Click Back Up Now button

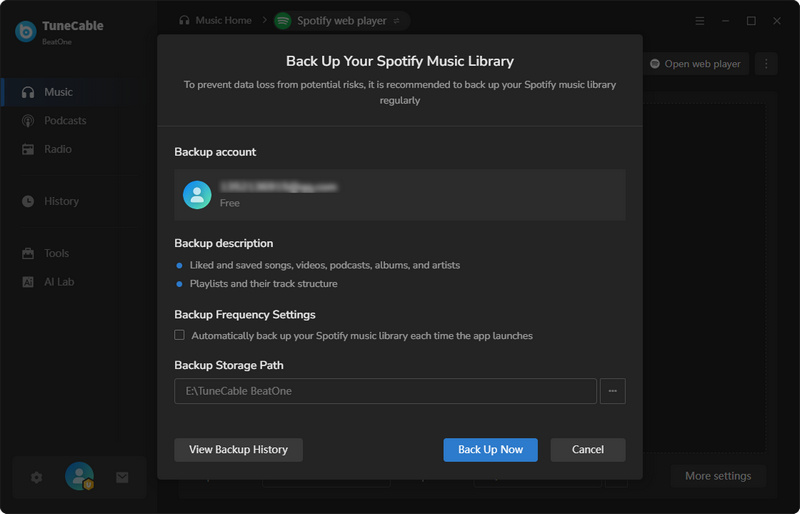[490, 450]
